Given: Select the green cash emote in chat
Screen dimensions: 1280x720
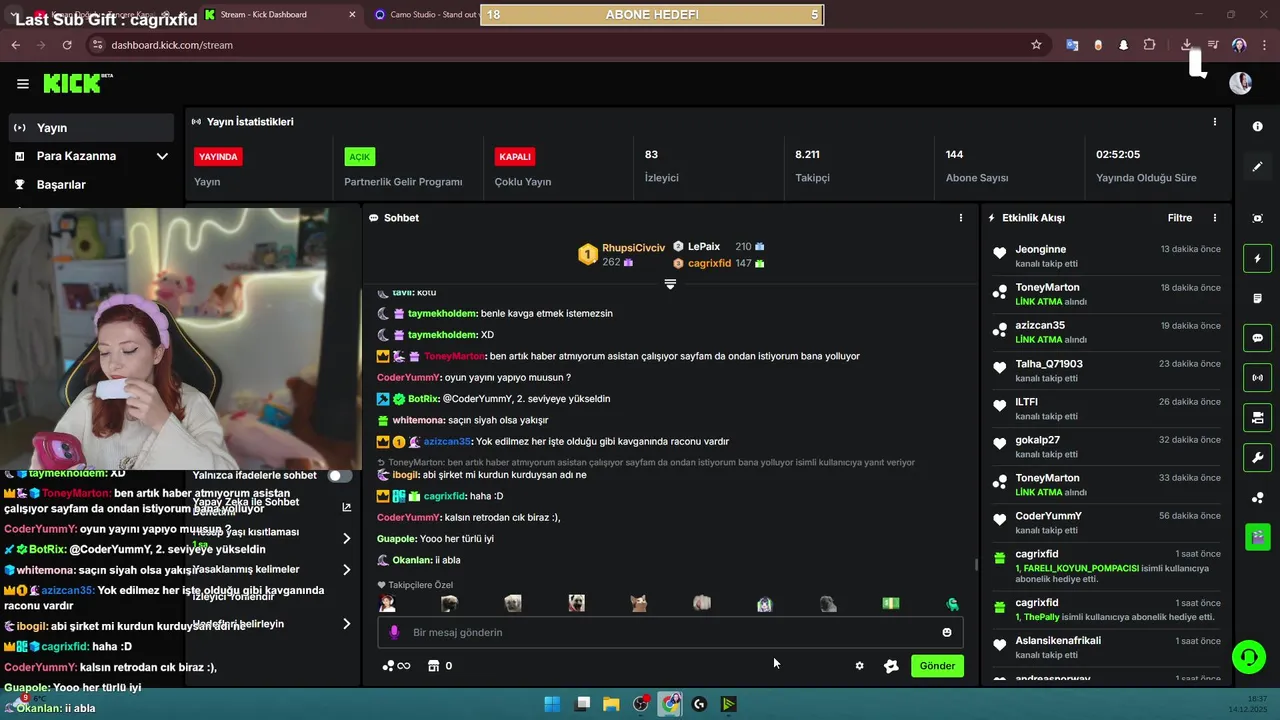Looking at the screenshot, I should tap(890, 603).
